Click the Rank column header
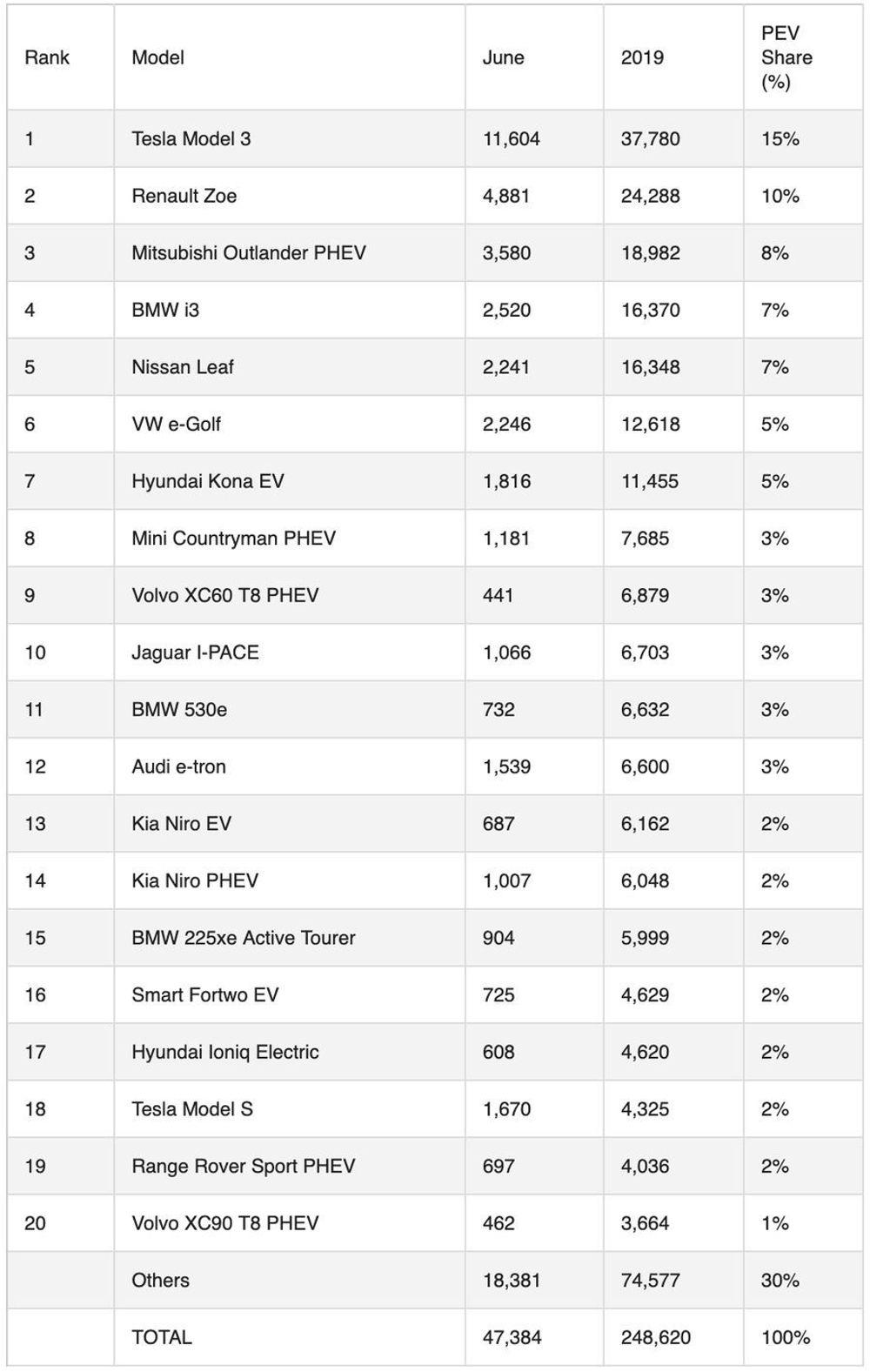 coord(47,57)
